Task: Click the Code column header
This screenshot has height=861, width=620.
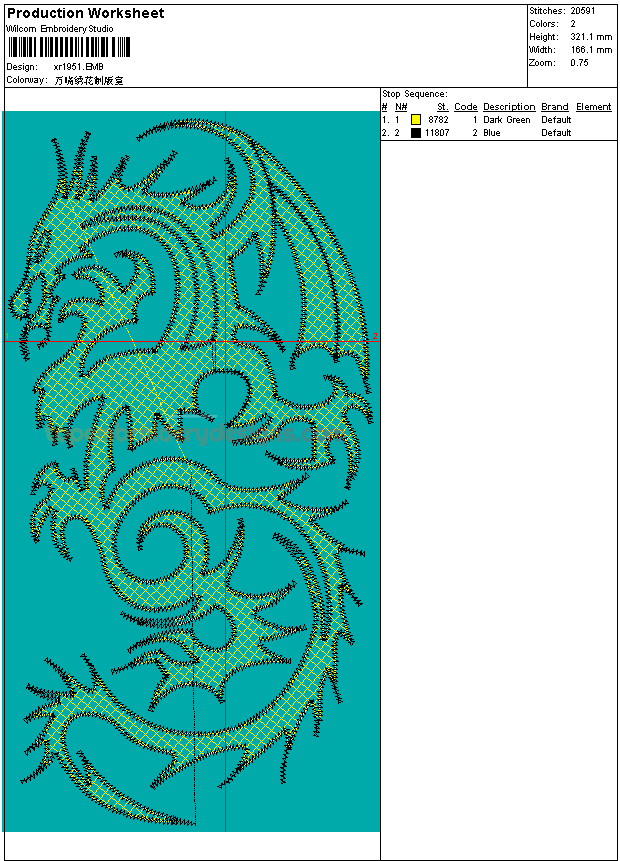Action: [x=466, y=107]
